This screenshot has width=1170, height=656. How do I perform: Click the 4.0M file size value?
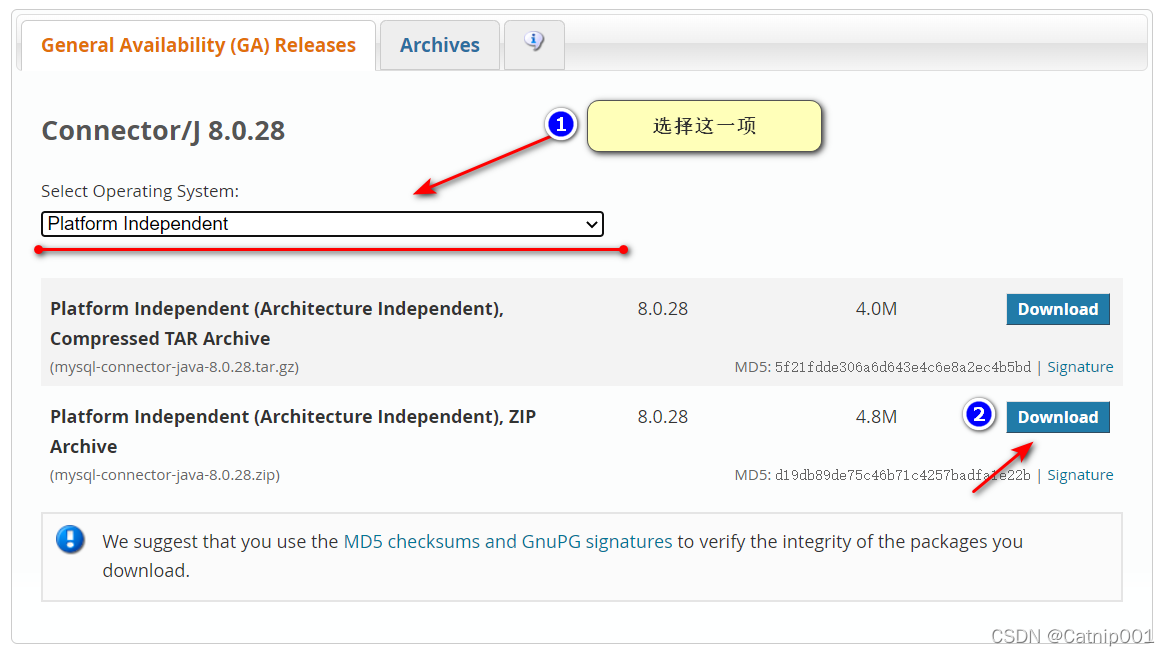point(876,309)
